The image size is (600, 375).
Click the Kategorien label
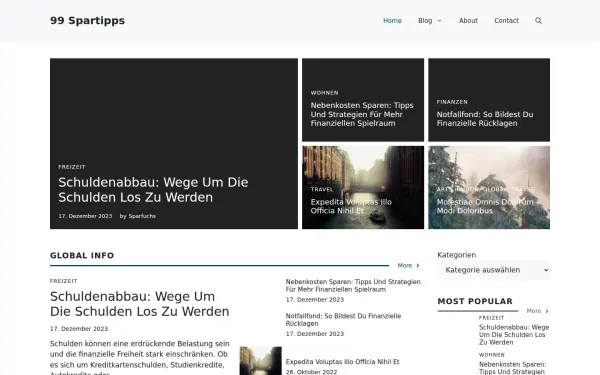(457, 255)
